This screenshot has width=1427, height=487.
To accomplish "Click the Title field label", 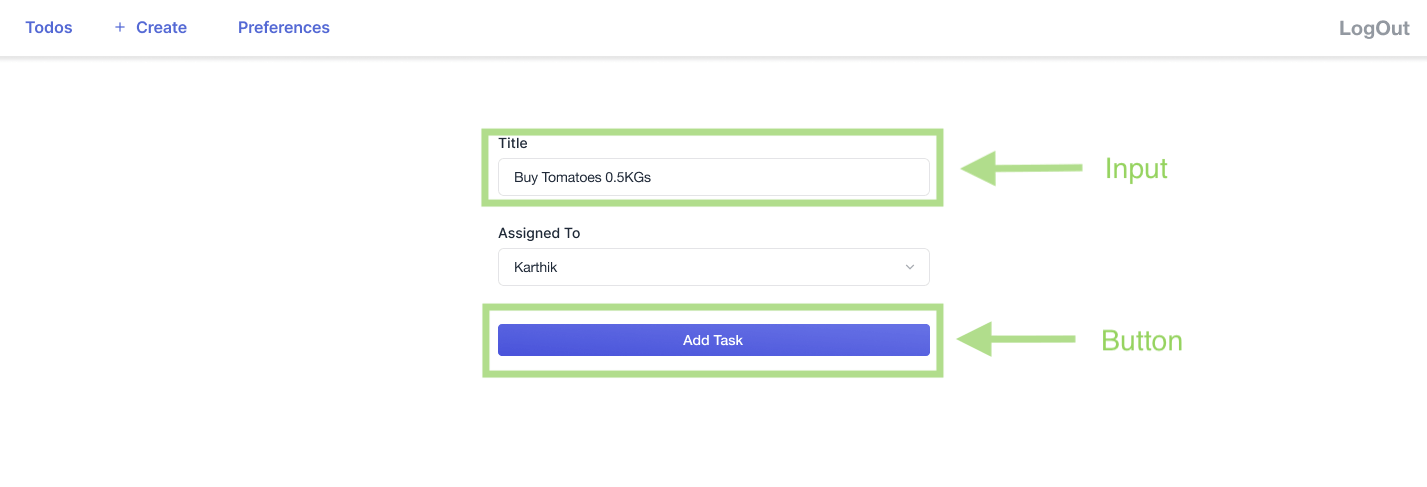I will point(513,144).
